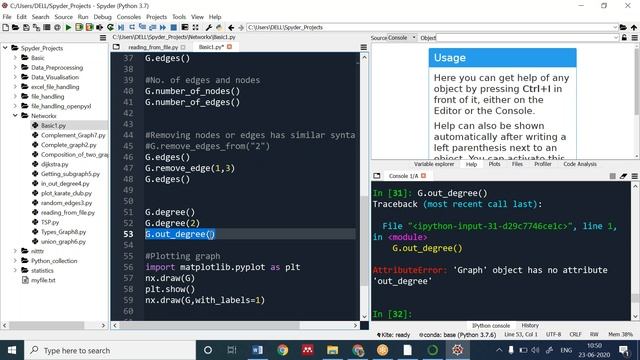
Task: Start debugging with the Debug file icon
Action: [x=121, y=27]
